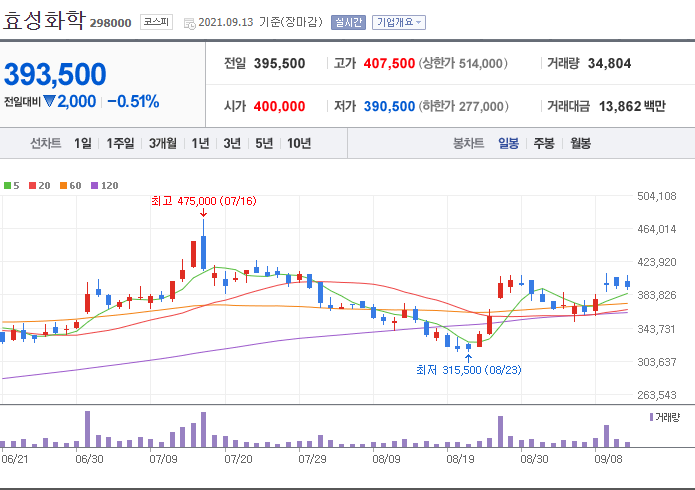The image size is (695, 490).
Task: Select the 3개월 line chart tab
Action: (x=163, y=143)
